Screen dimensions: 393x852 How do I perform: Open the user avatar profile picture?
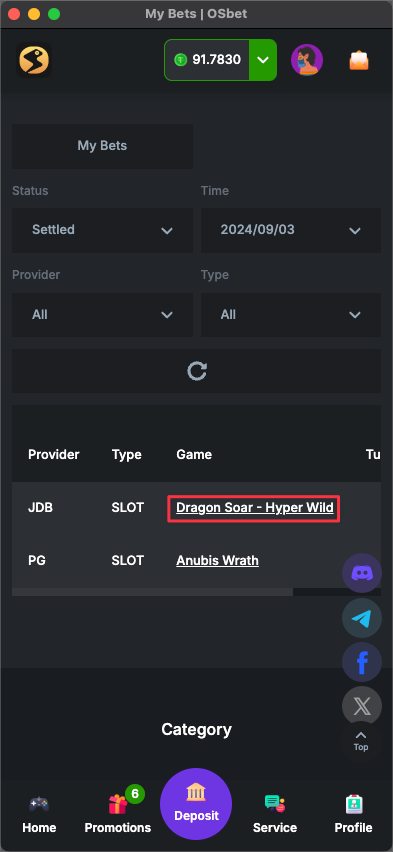pyautogui.click(x=307, y=60)
